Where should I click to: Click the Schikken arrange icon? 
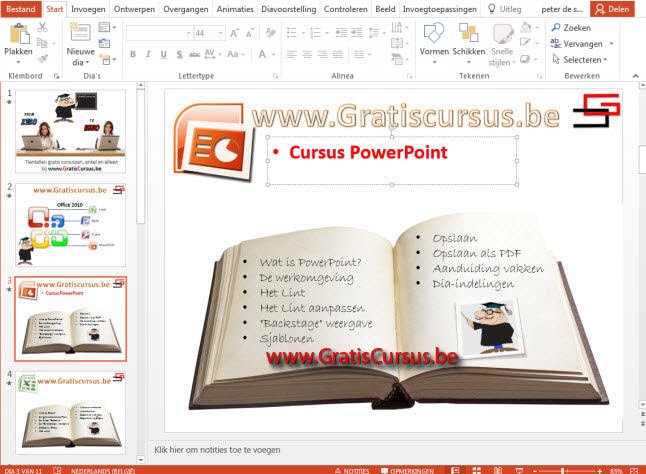468,33
